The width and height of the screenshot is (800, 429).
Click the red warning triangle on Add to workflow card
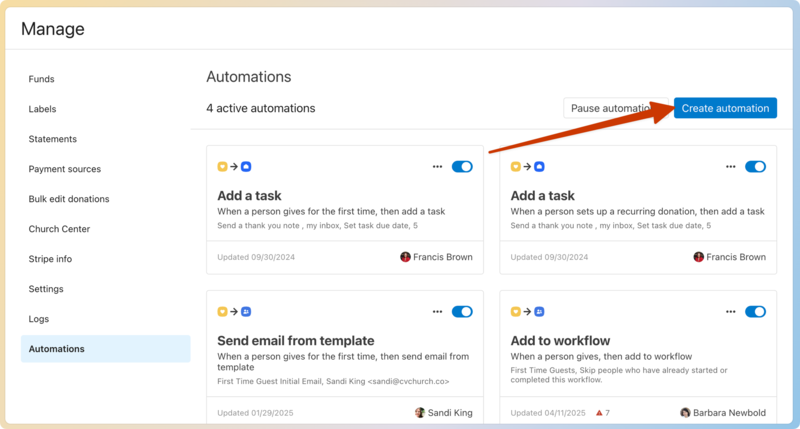599,413
